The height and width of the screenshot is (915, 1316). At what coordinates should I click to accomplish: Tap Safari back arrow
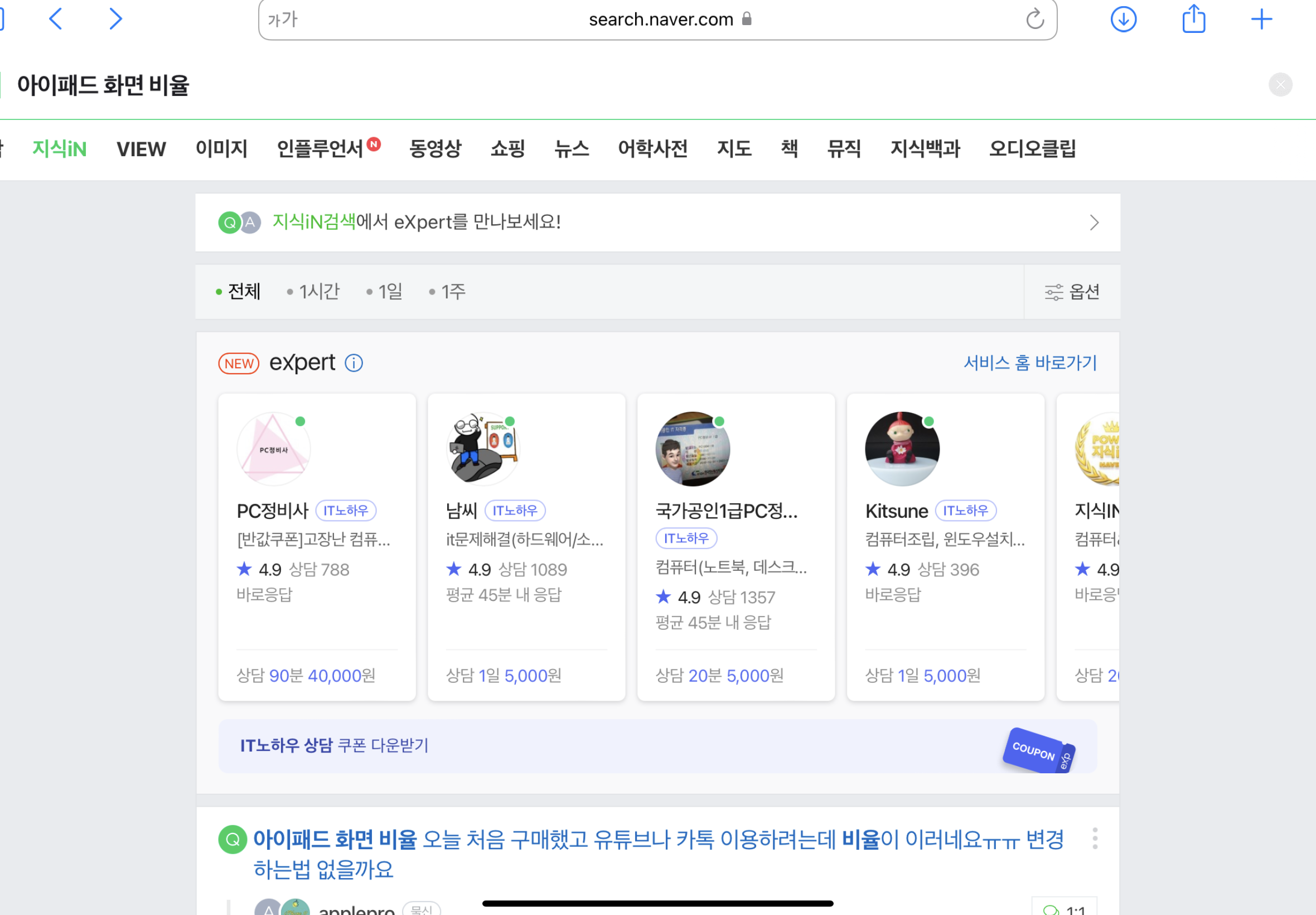[56, 19]
